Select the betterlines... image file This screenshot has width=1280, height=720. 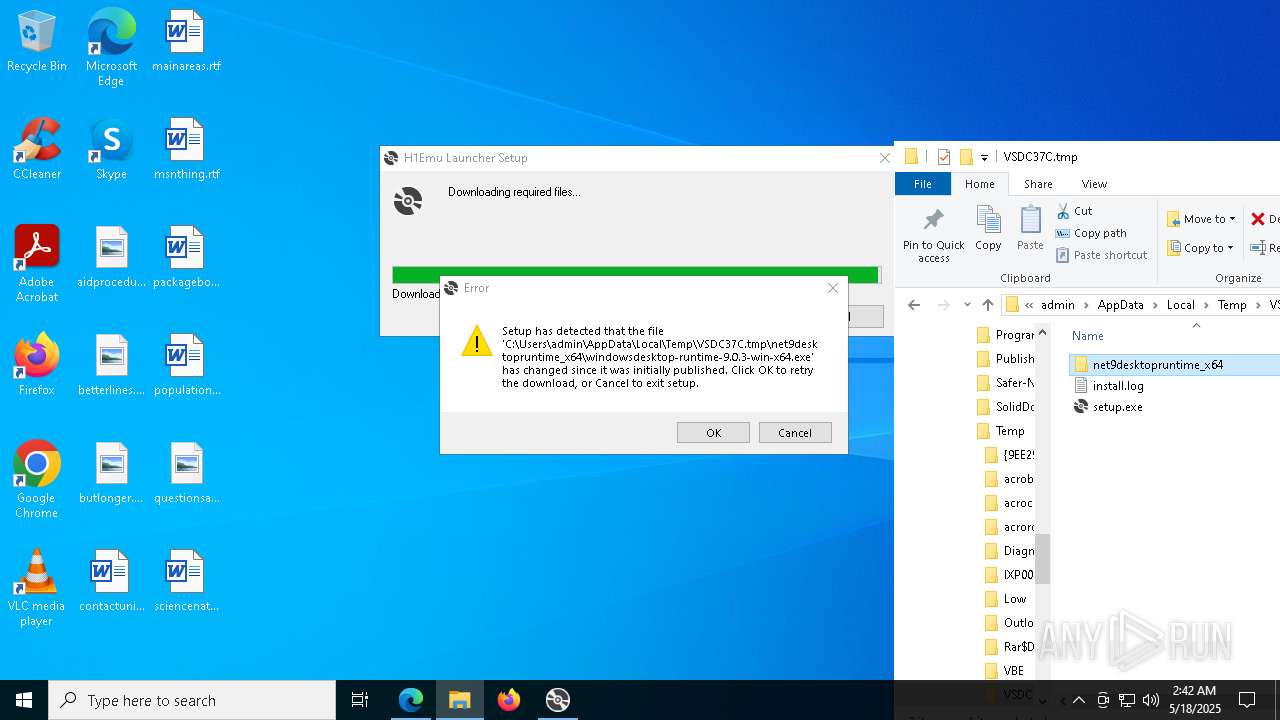[x=111, y=365]
